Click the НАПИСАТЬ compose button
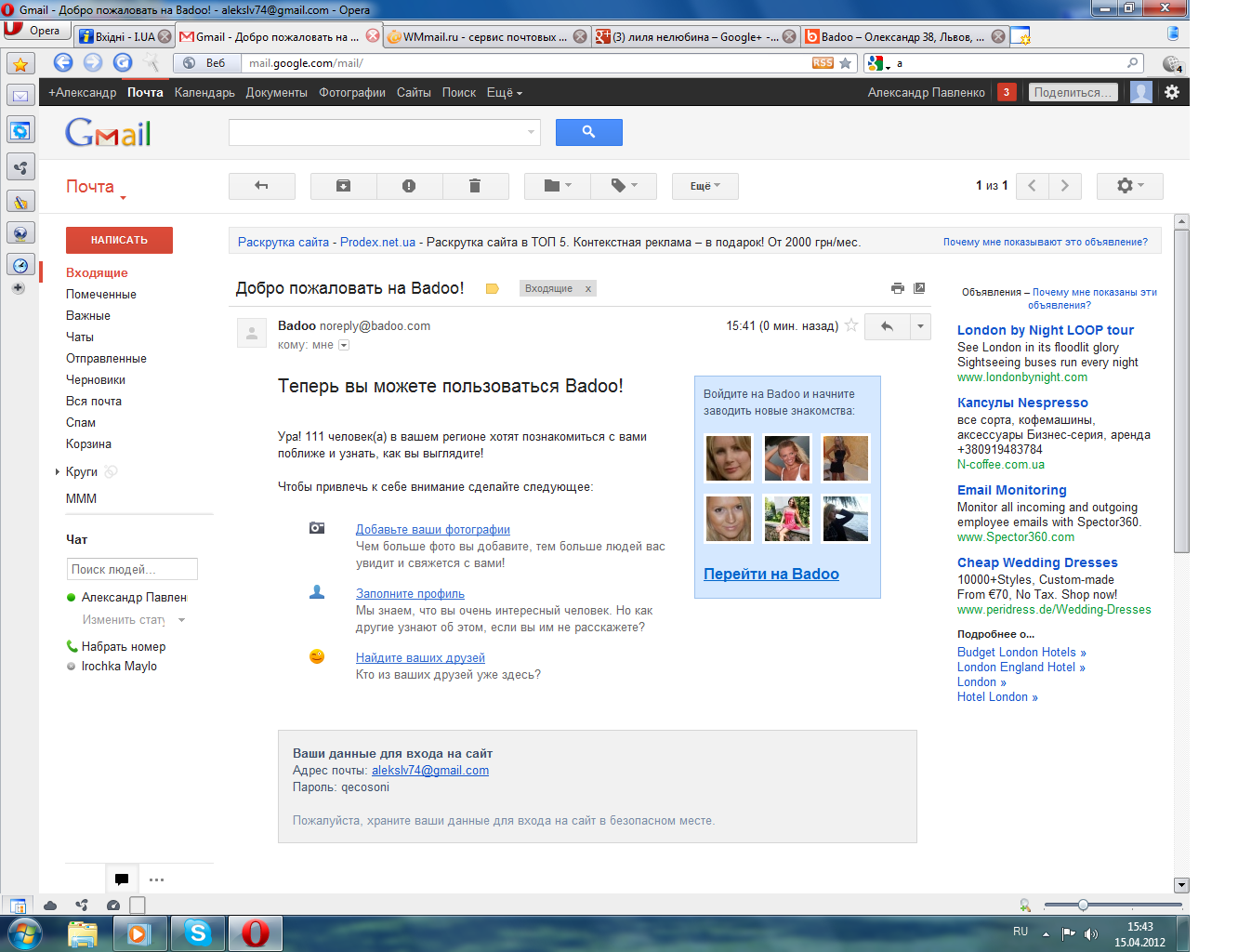The height and width of the screenshot is (952, 1238). [x=119, y=240]
